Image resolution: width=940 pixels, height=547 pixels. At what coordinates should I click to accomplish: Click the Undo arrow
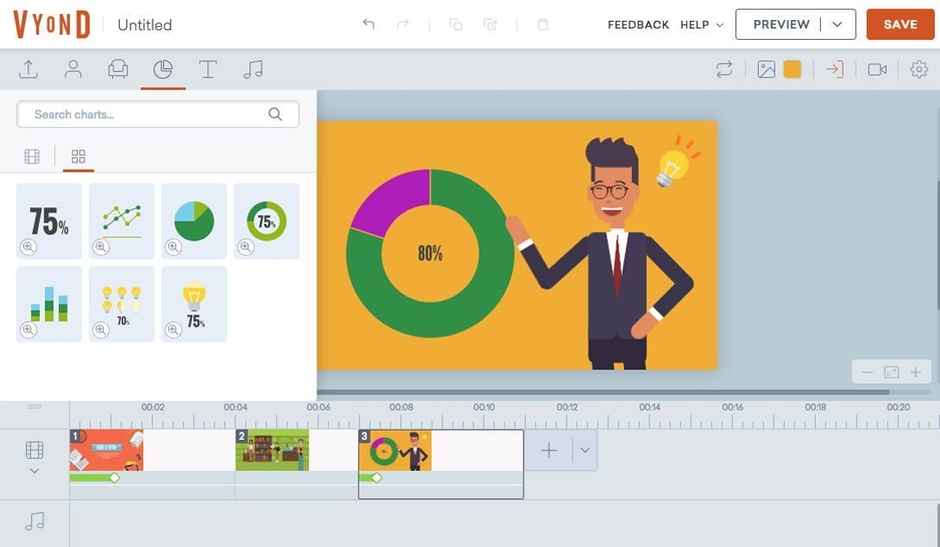pyautogui.click(x=368, y=24)
